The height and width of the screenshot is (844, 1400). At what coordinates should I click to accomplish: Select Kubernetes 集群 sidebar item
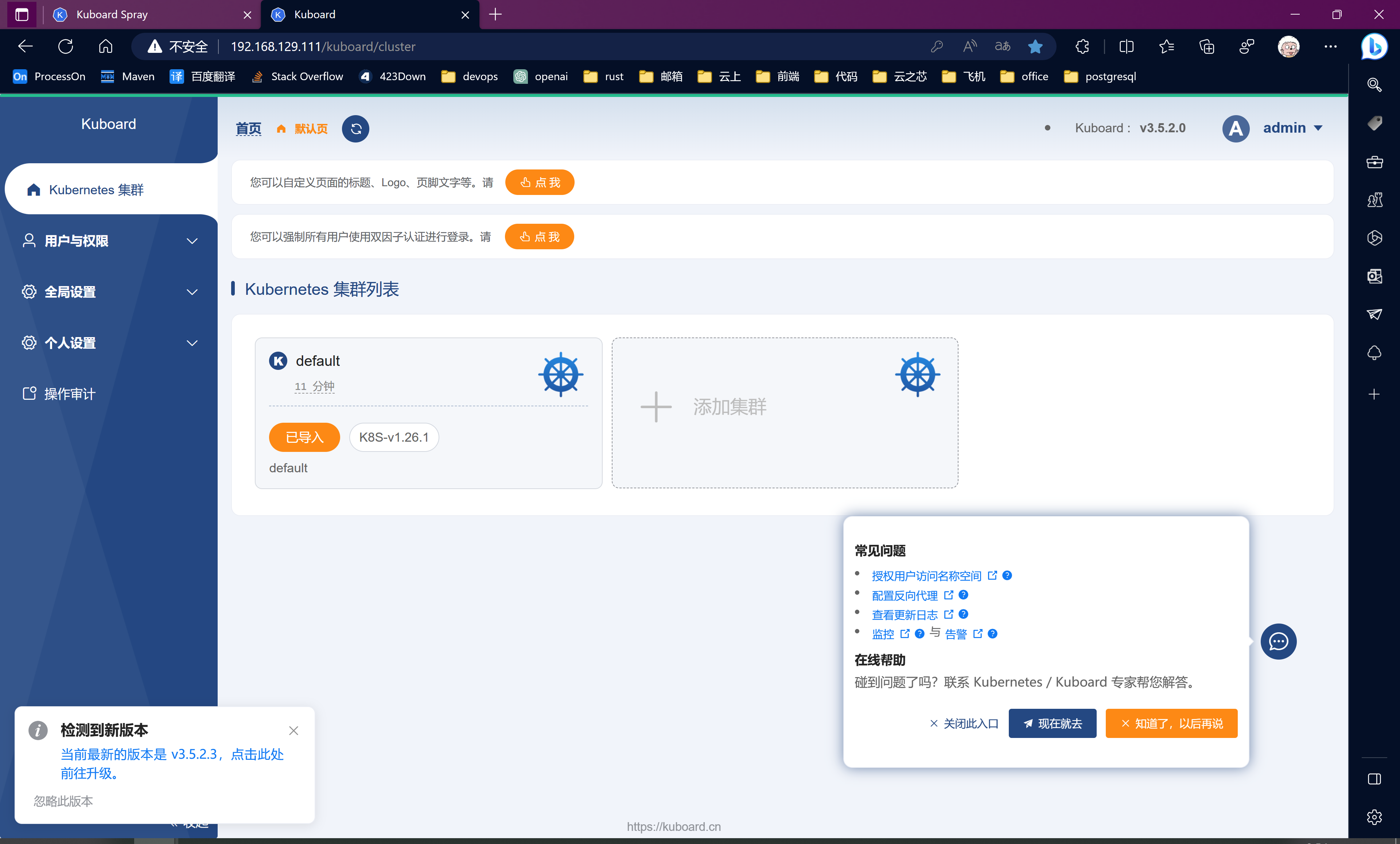97,190
